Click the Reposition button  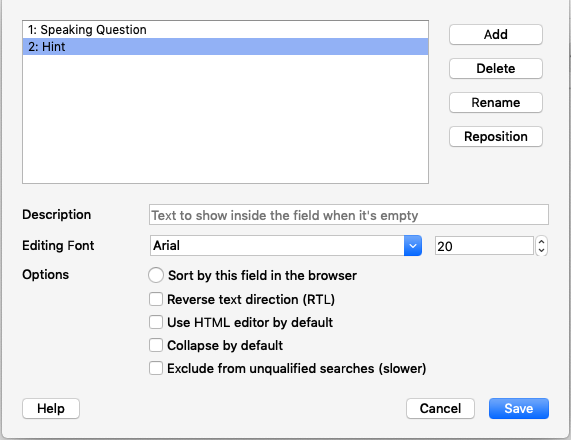[x=496, y=137]
